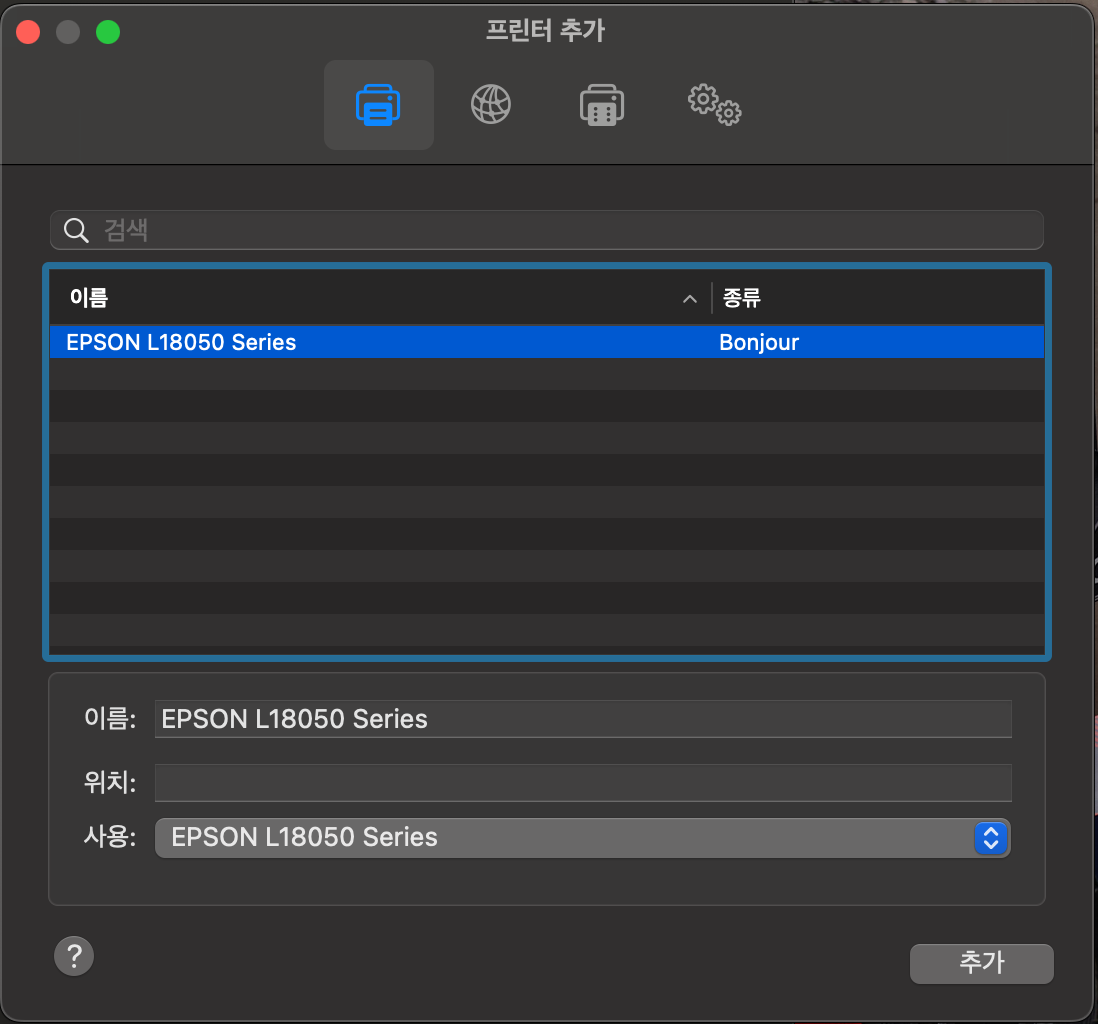The image size is (1098, 1024).
Task: Sort printers by the 종류 column header
Action: click(878, 298)
